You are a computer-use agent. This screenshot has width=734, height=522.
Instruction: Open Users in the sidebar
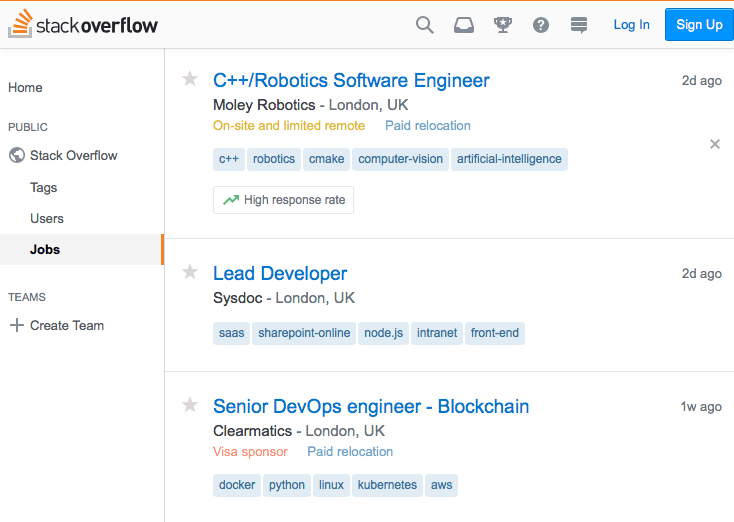click(47, 218)
